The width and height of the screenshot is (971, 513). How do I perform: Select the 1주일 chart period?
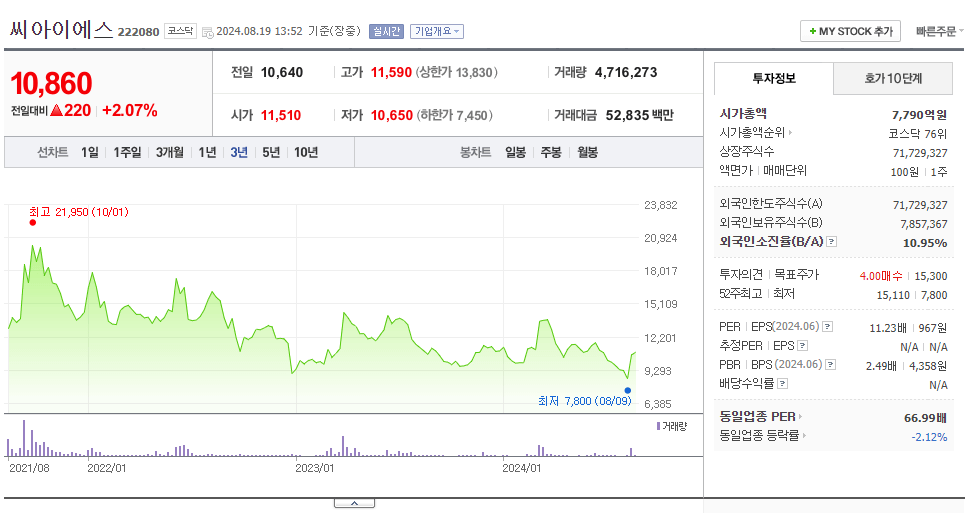pos(127,152)
